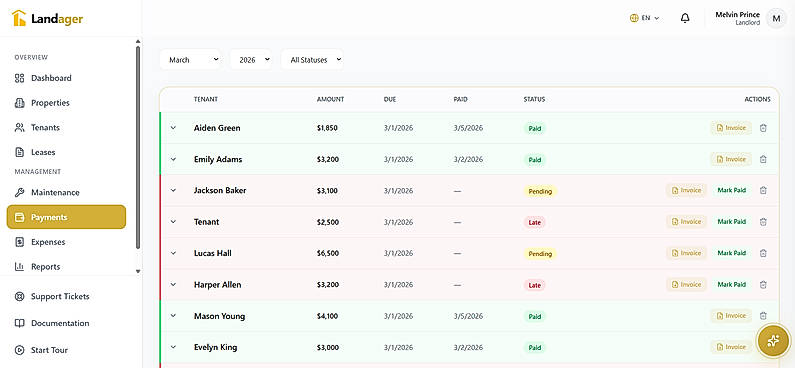Expand Jackson Baker's payment row
The height and width of the screenshot is (368, 795).
click(173, 191)
